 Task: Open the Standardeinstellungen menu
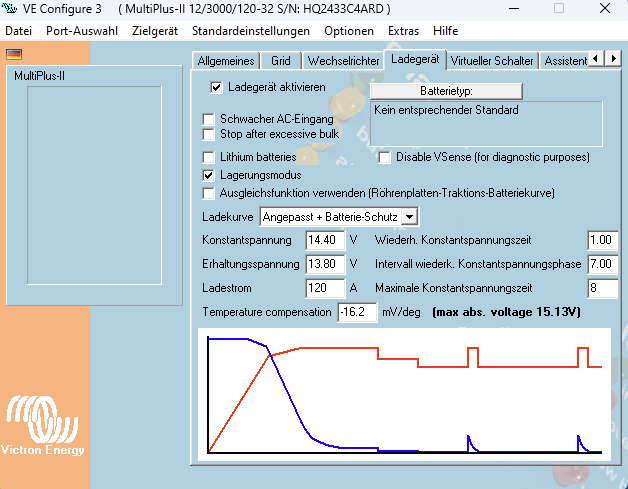[251, 31]
